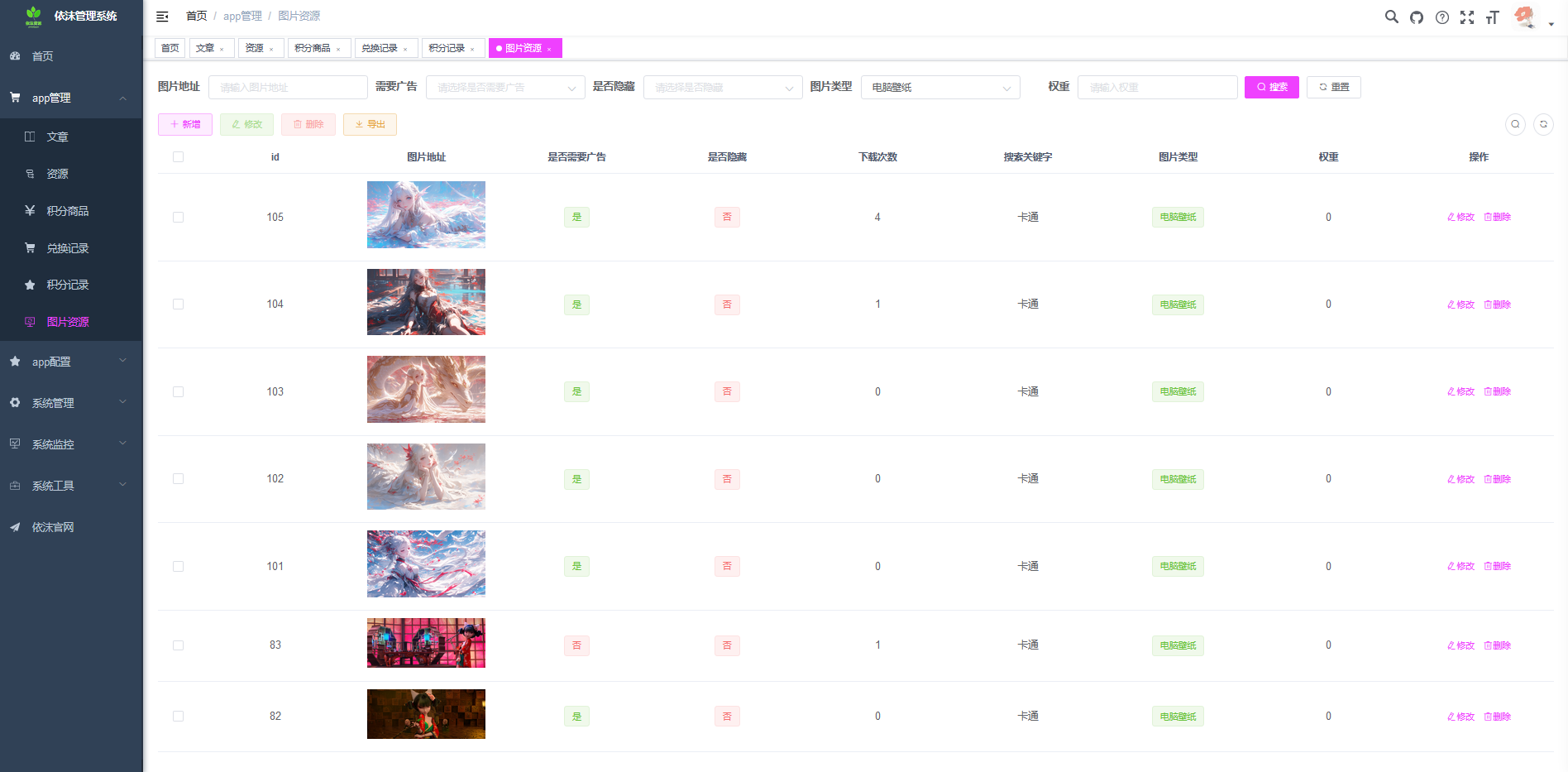Toggle fullscreen mode icon
Image resolution: width=1568 pixels, height=772 pixels.
coord(1467,17)
